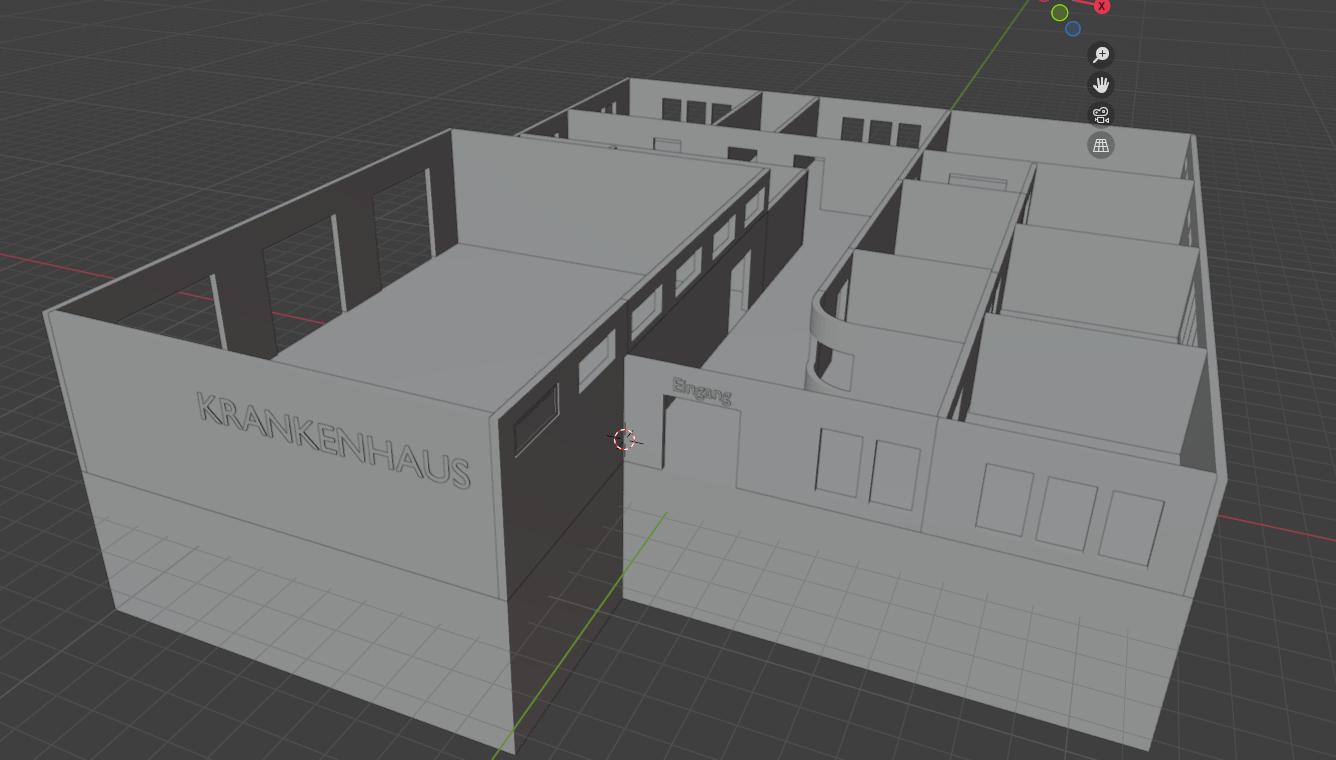The image size is (1336, 760).
Task: Click middle window in far back-right room
Action: pos(880,132)
